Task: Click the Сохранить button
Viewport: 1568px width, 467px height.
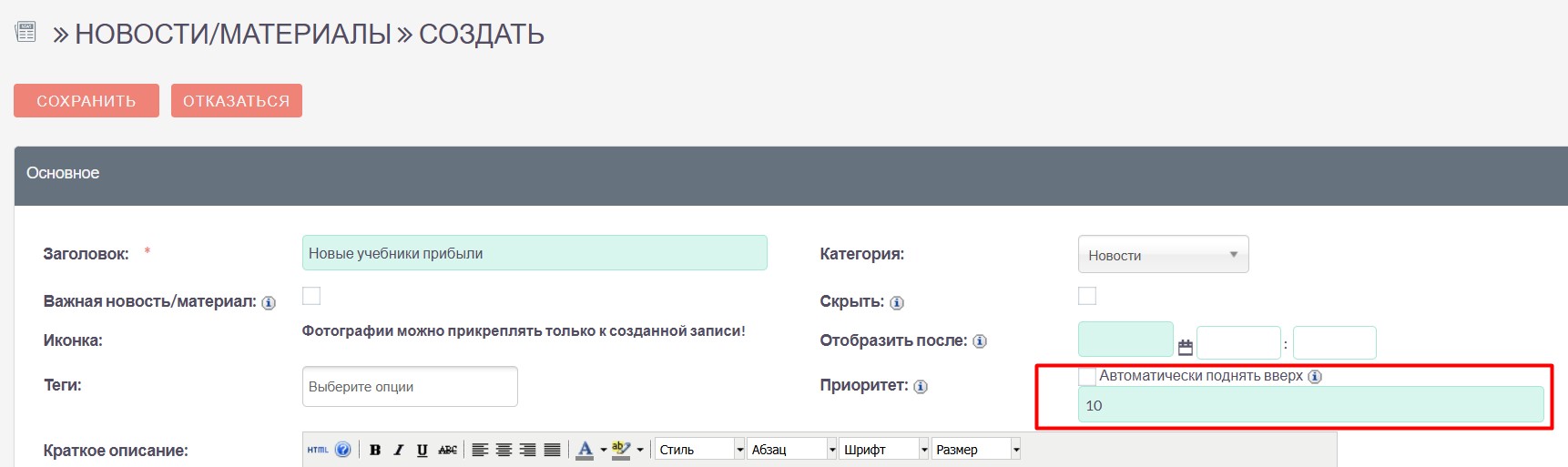Action: tap(87, 101)
